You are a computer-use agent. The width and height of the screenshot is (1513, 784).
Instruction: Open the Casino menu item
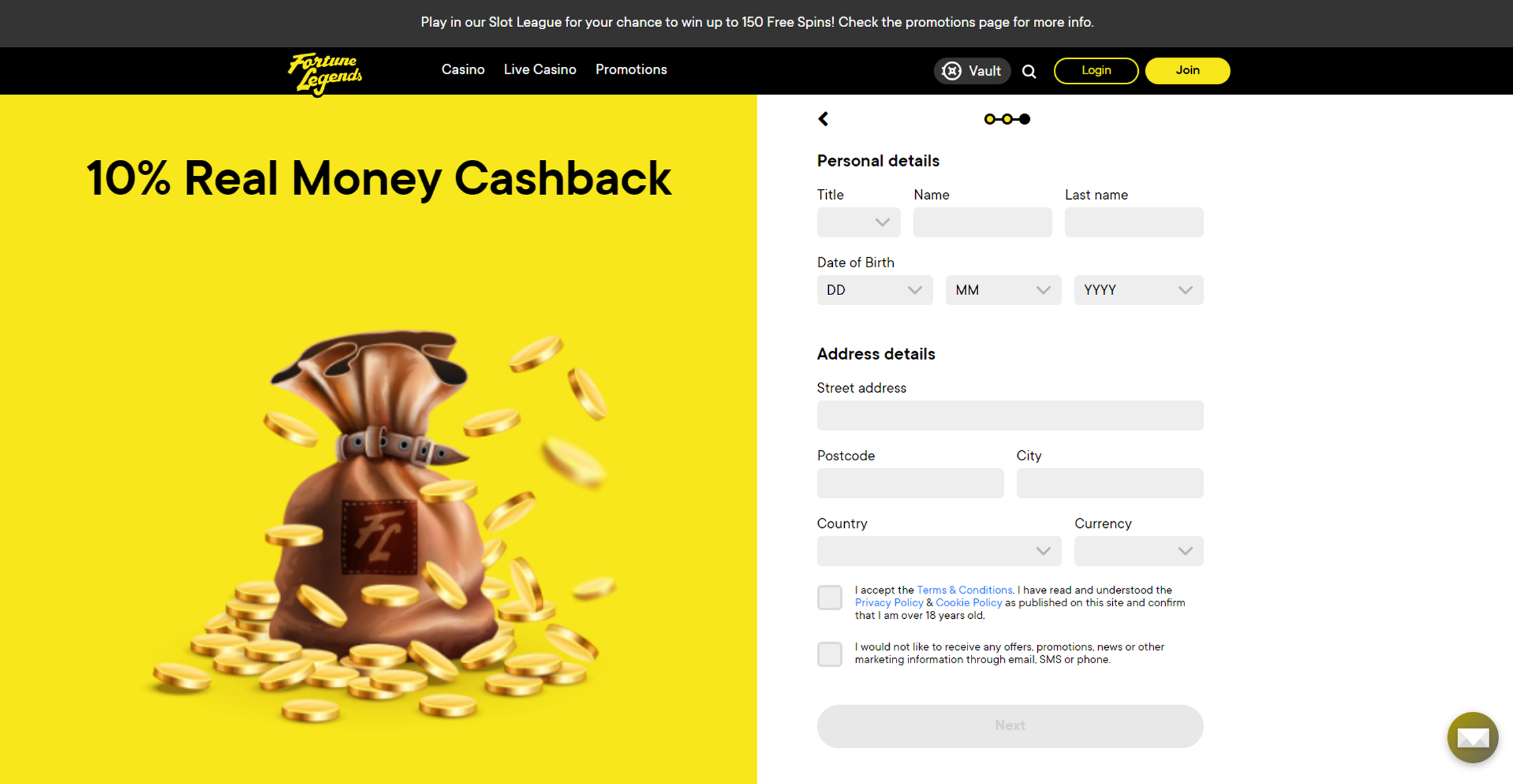pos(463,70)
